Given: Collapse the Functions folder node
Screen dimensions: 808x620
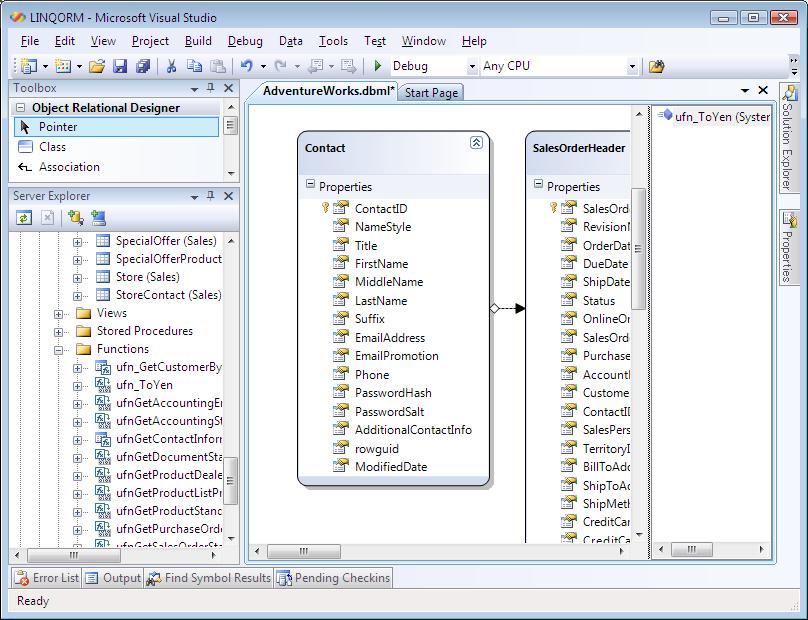Looking at the screenshot, I should click(58, 350).
